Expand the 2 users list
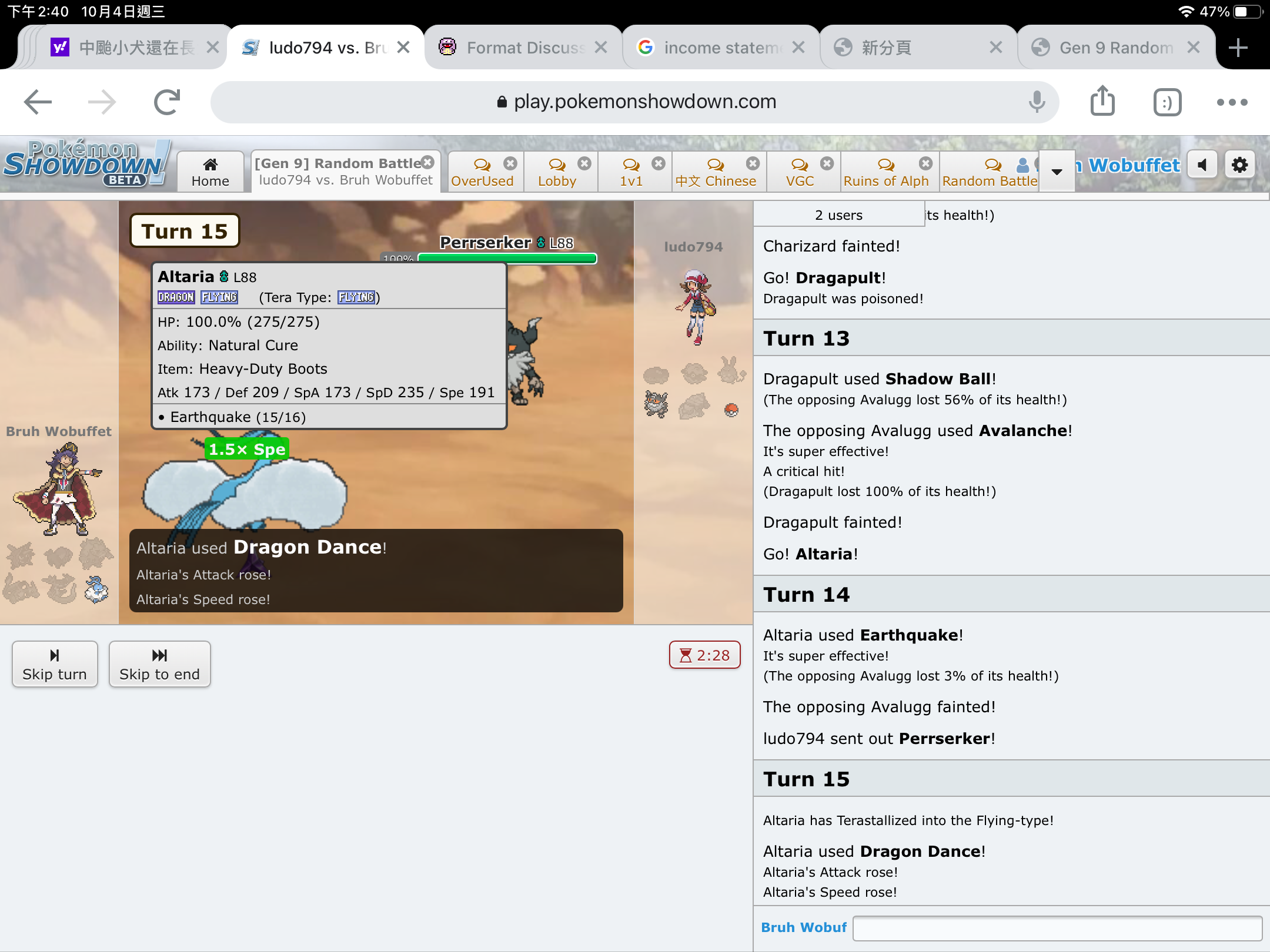The height and width of the screenshot is (952, 1270). tap(838, 215)
